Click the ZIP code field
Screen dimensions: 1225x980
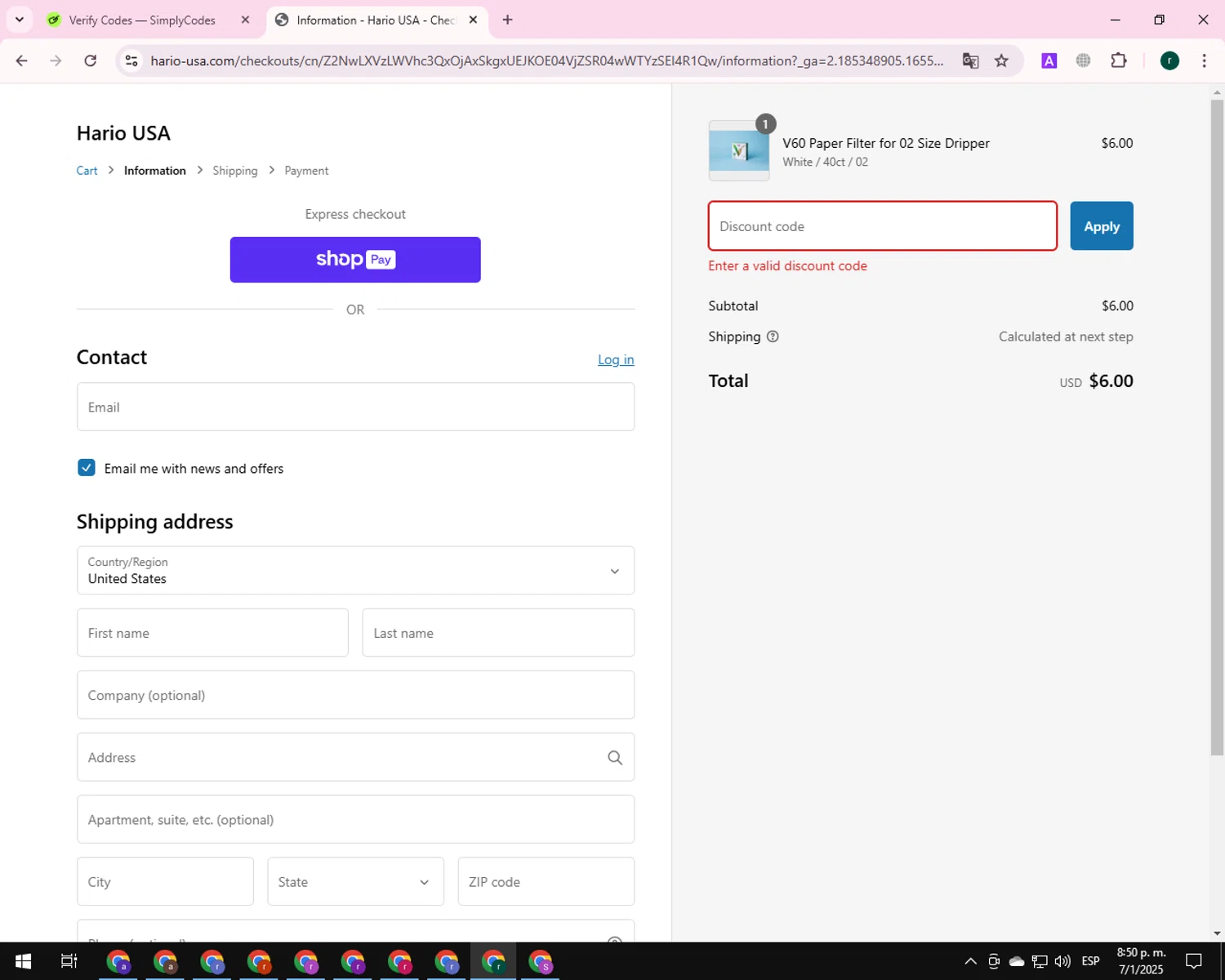pos(546,881)
